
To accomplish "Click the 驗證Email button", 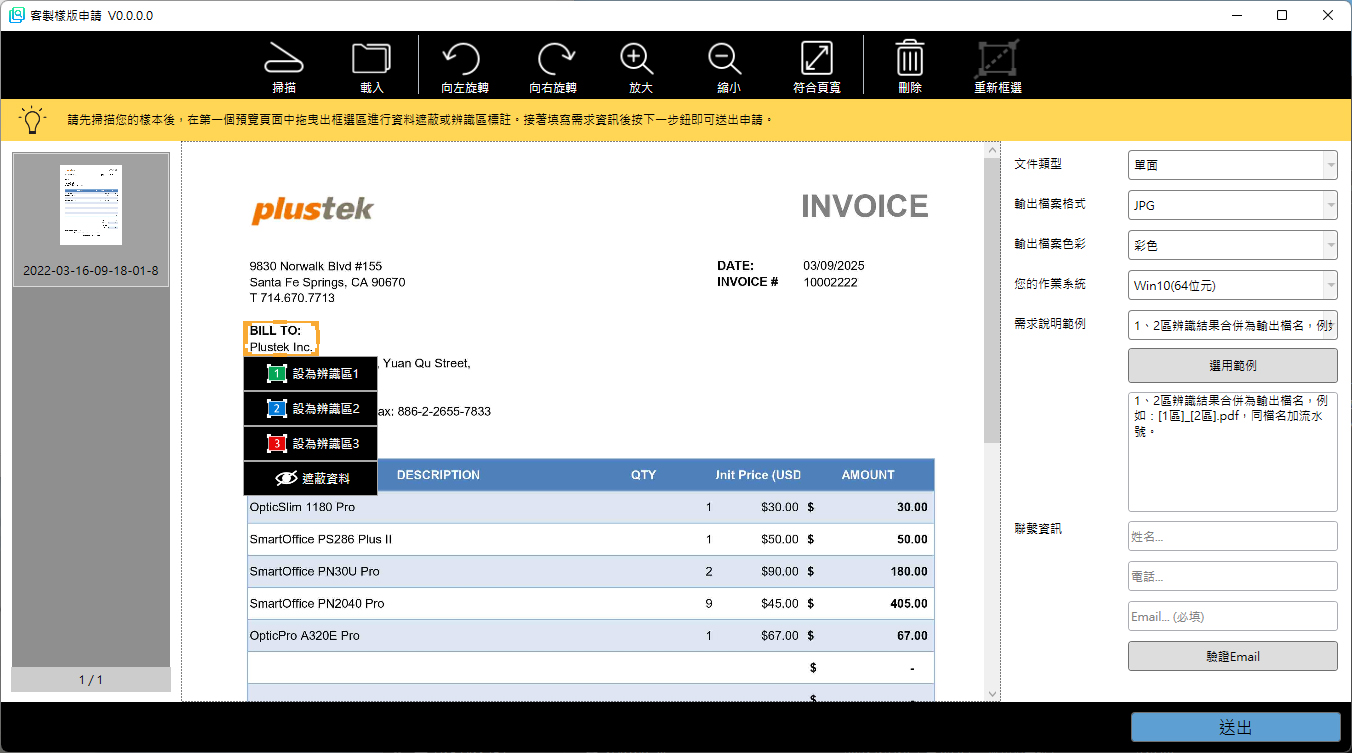I will coord(1232,656).
